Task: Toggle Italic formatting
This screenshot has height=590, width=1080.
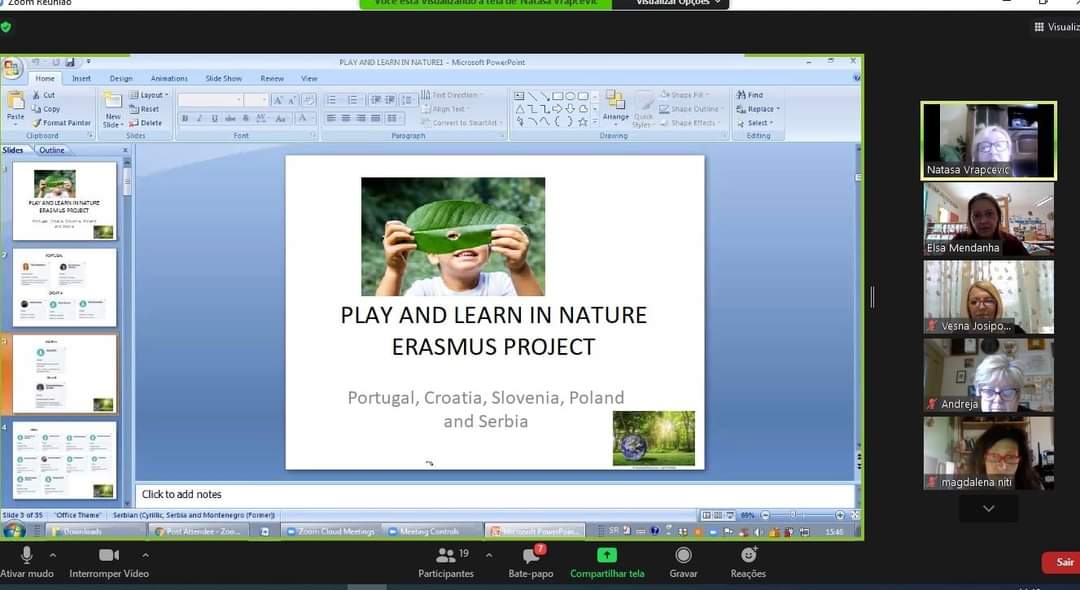Action: (x=200, y=118)
